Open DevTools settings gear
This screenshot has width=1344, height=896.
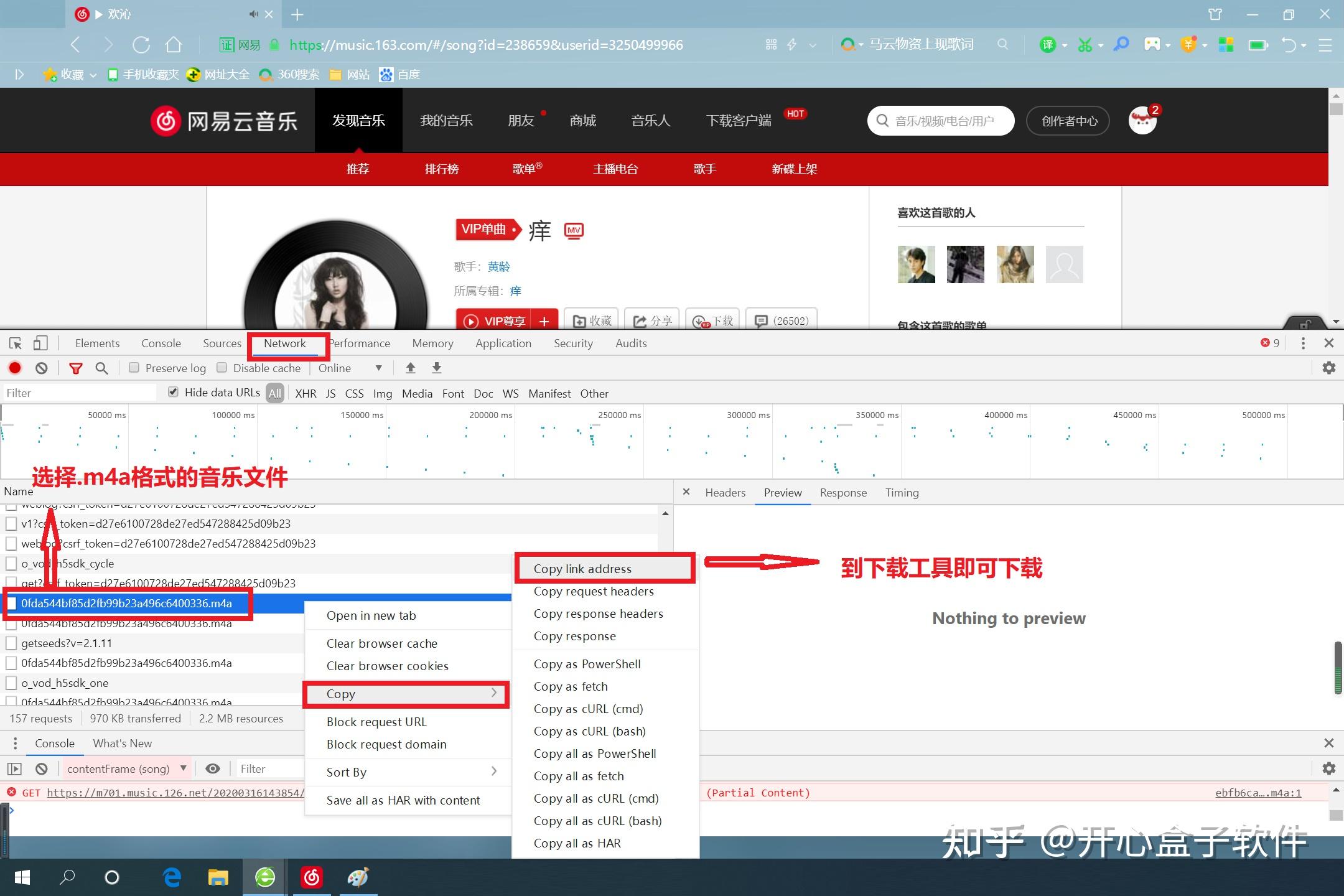1328,368
